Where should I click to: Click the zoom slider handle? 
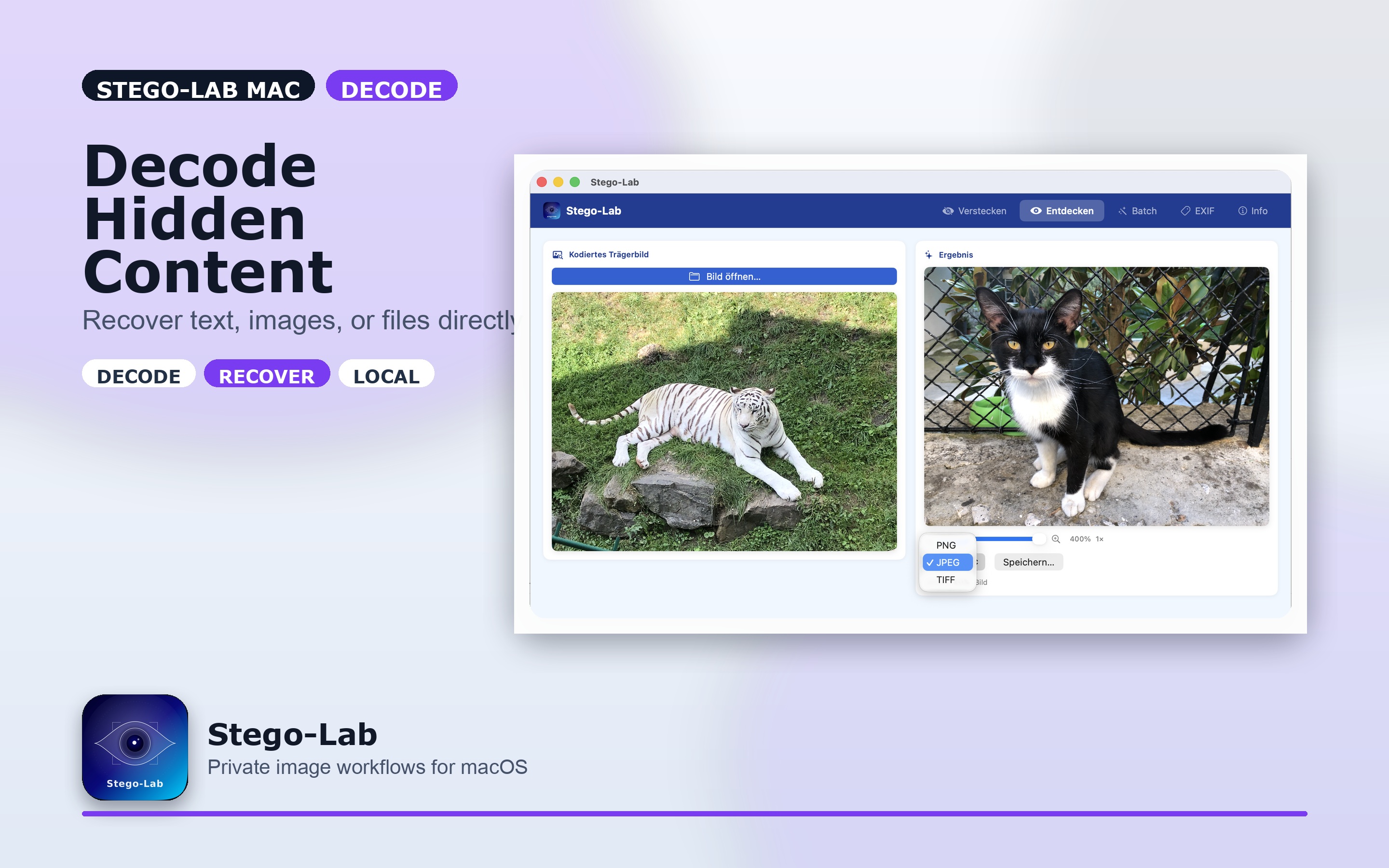1039,539
